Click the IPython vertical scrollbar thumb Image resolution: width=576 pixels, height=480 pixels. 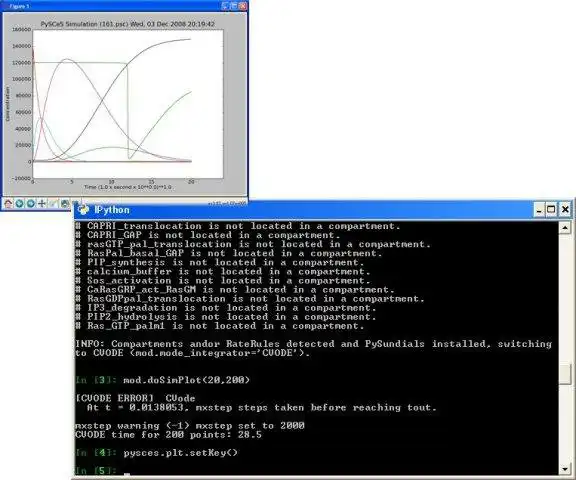[565, 373]
